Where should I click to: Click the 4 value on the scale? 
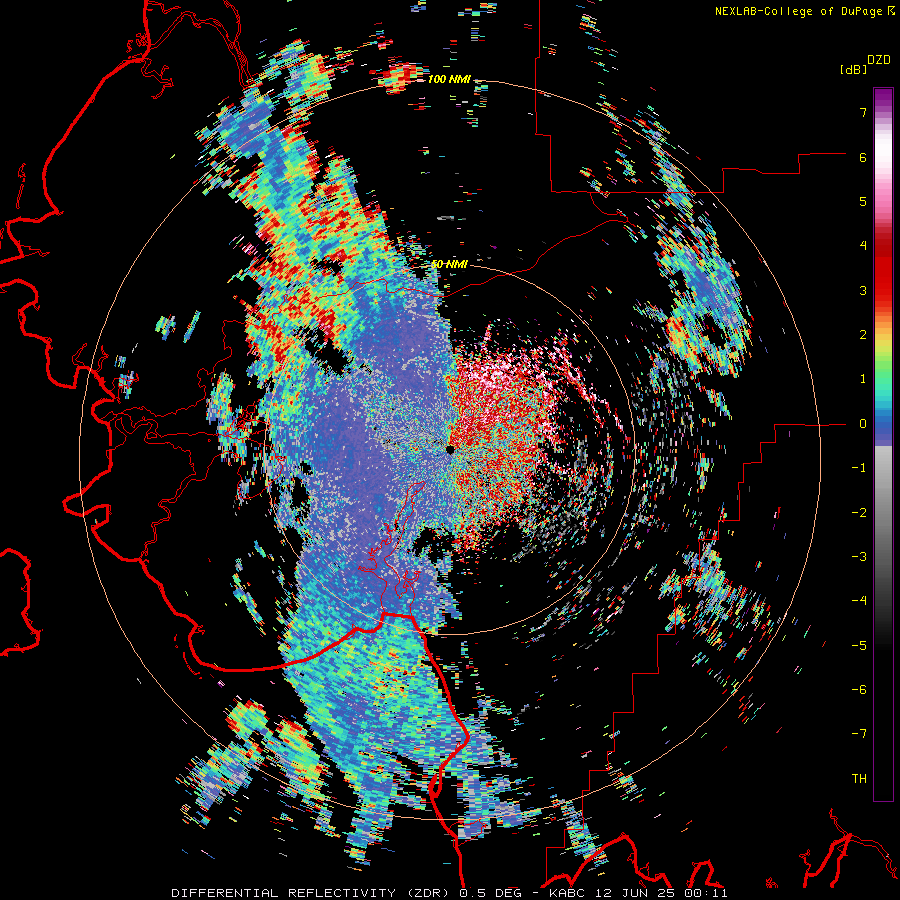863,246
